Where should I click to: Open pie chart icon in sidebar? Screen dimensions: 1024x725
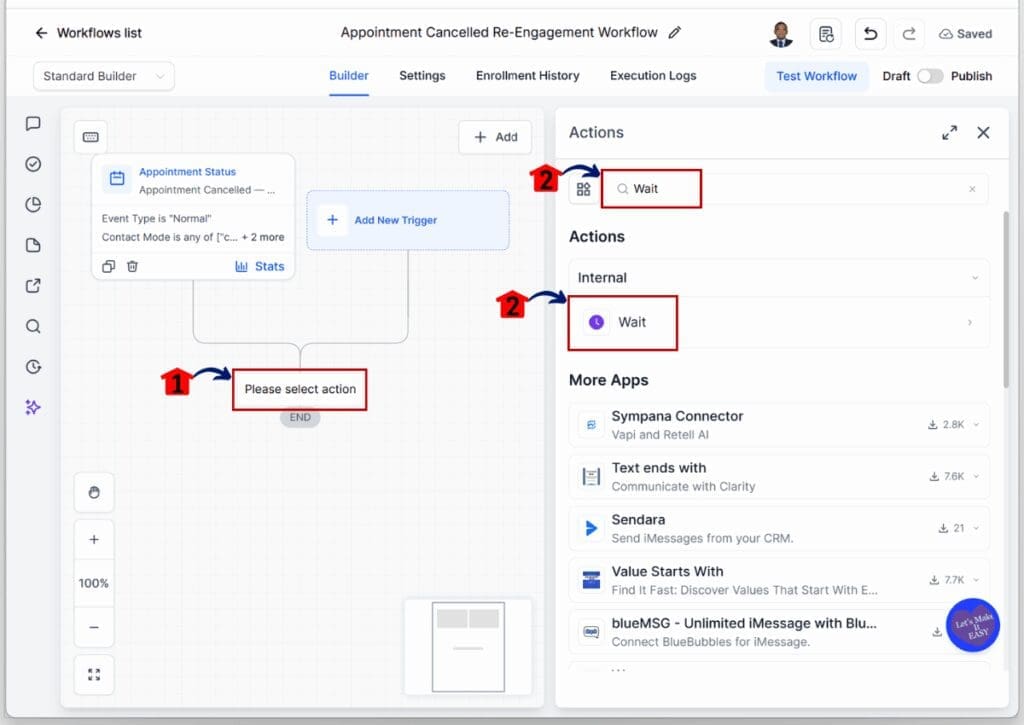pyautogui.click(x=33, y=204)
